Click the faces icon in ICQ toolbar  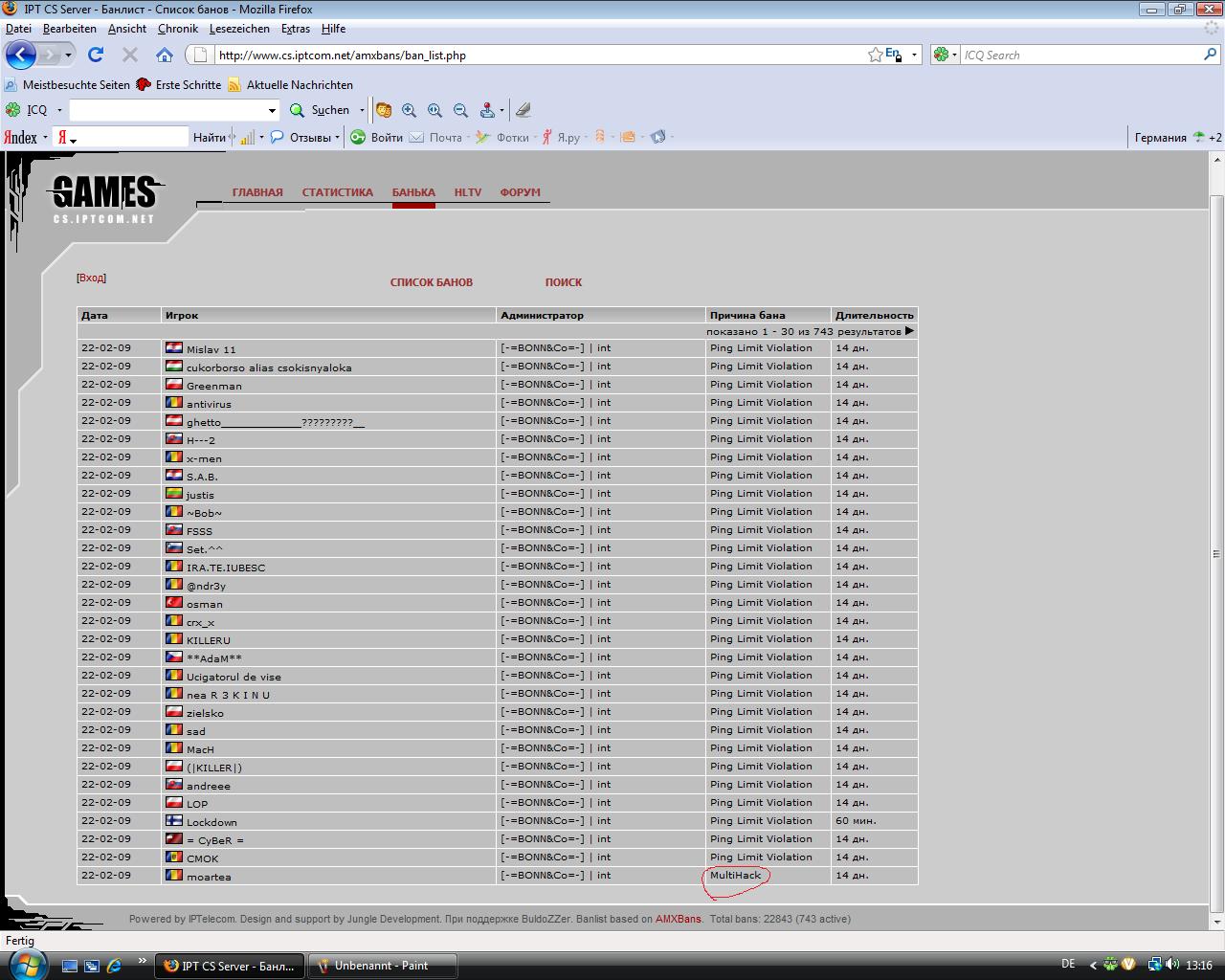pyautogui.click(x=384, y=110)
